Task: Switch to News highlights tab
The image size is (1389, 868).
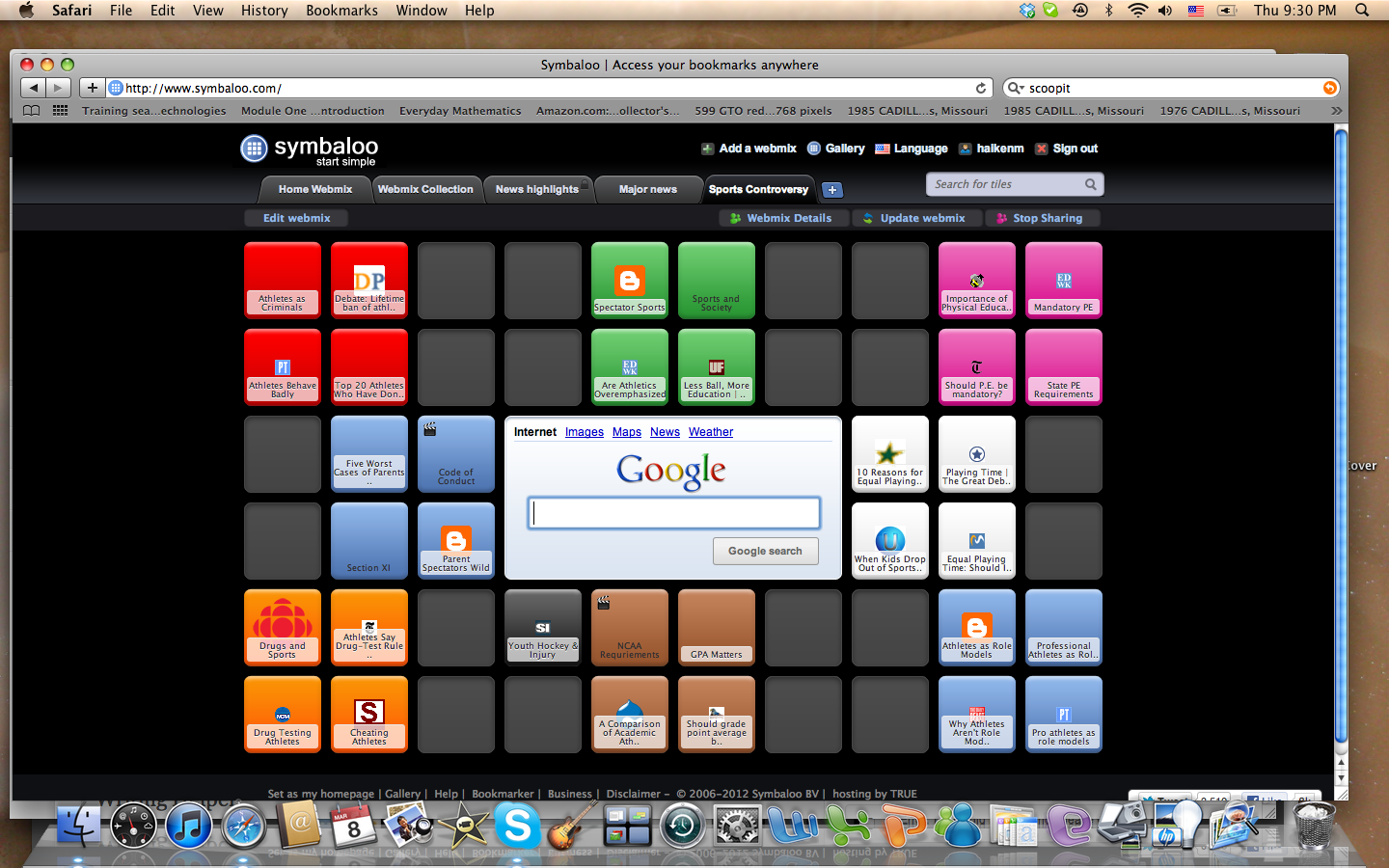Action: (537, 189)
